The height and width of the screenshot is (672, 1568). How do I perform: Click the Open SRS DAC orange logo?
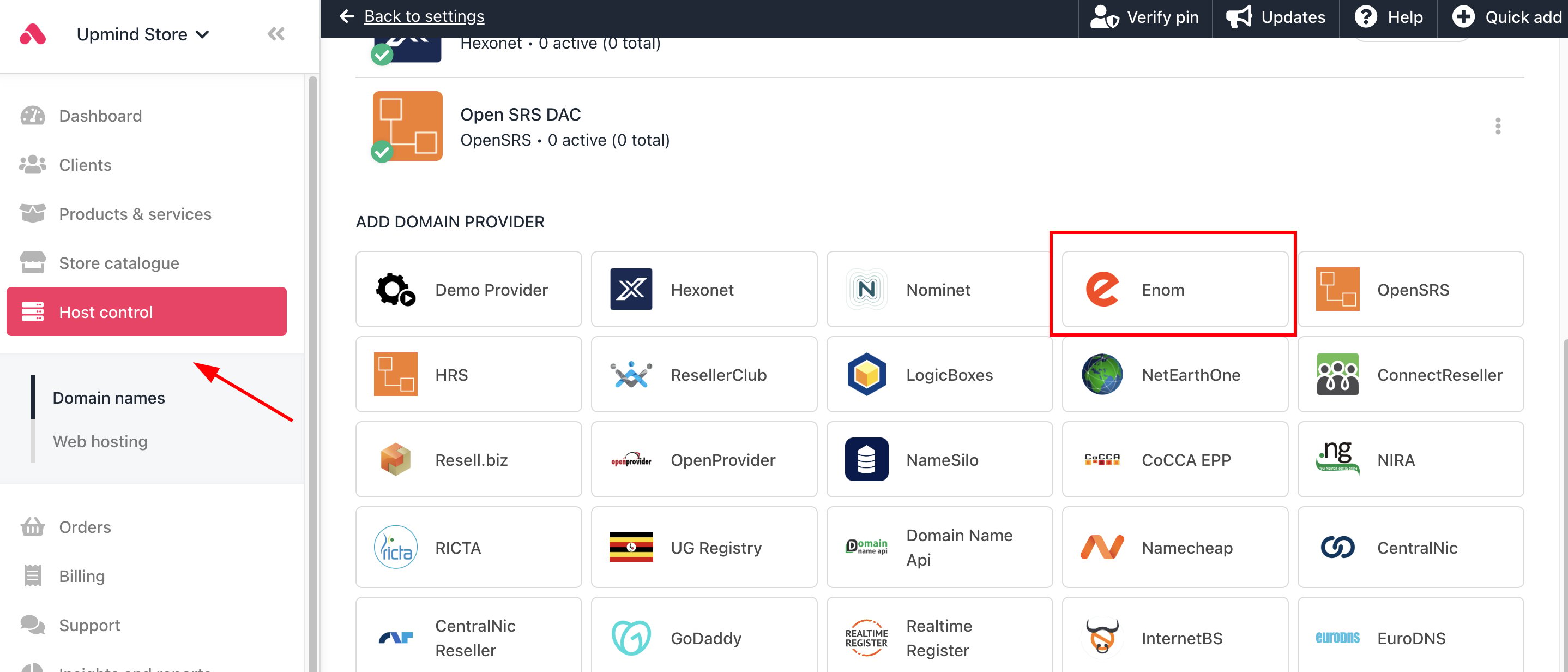coord(407,126)
